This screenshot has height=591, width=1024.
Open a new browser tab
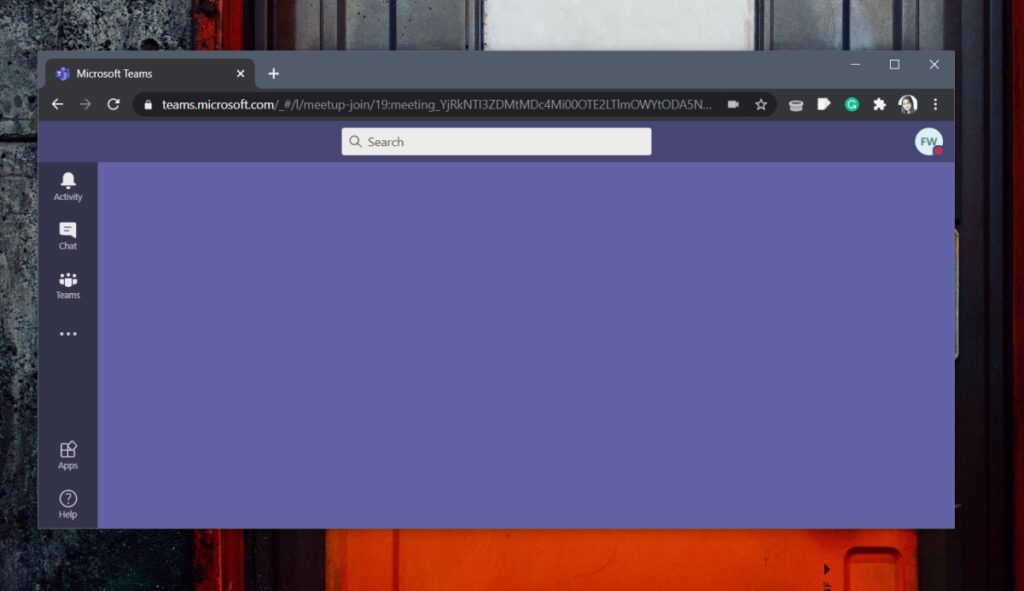point(274,73)
